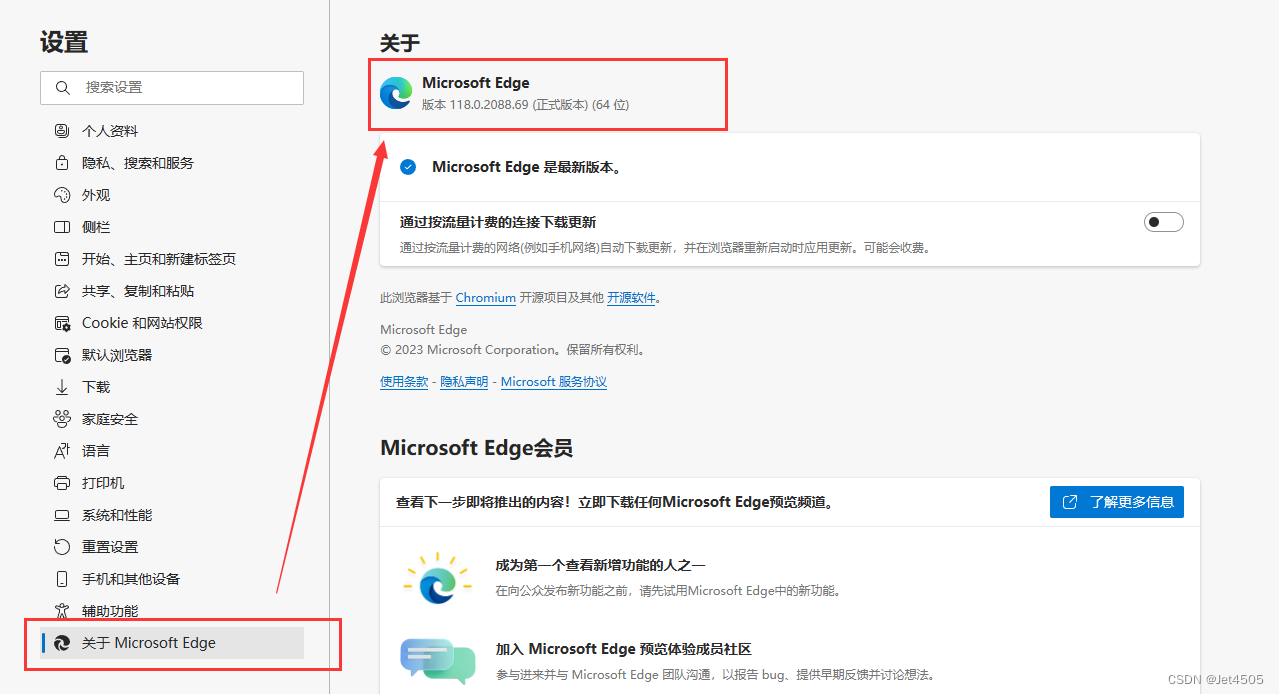Click the Accessibility figure icon
1279x694 pixels.
[62, 611]
